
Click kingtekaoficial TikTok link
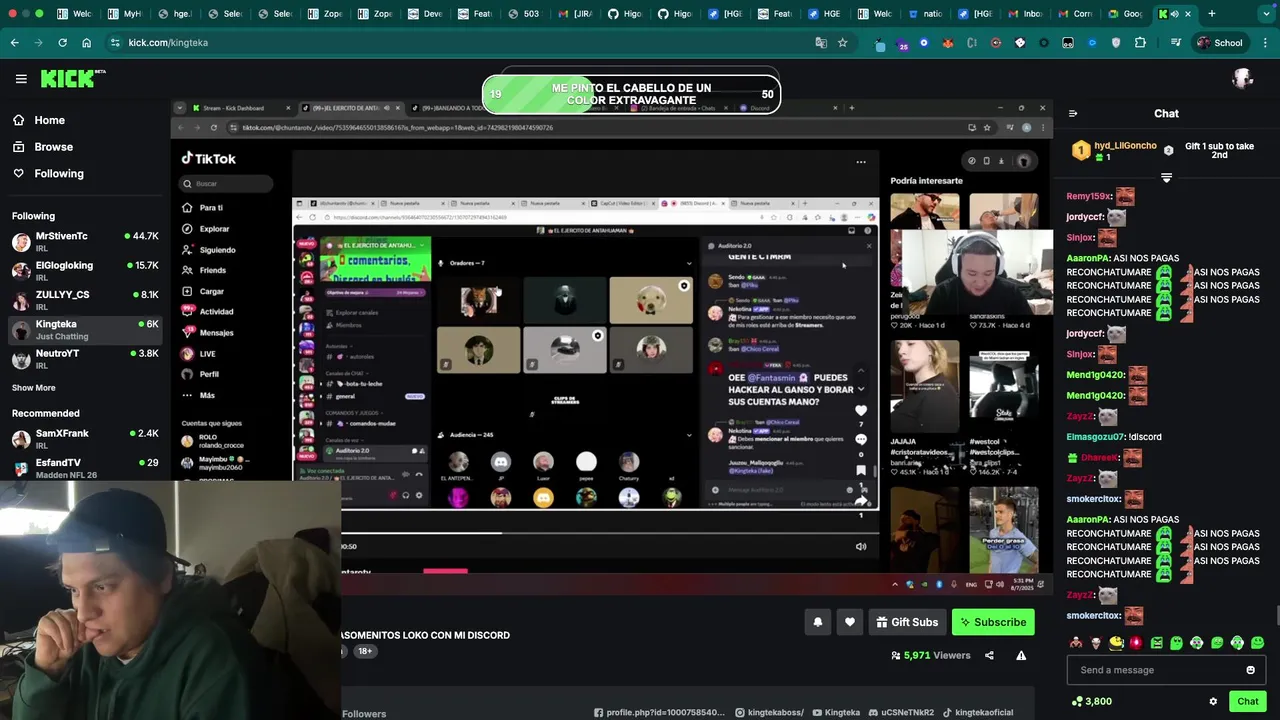click(x=977, y=713)
